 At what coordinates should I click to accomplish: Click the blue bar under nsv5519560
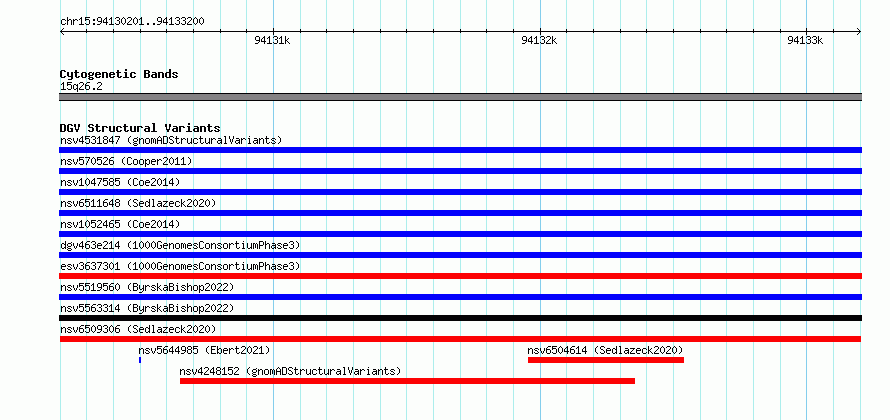pos(460,297)
